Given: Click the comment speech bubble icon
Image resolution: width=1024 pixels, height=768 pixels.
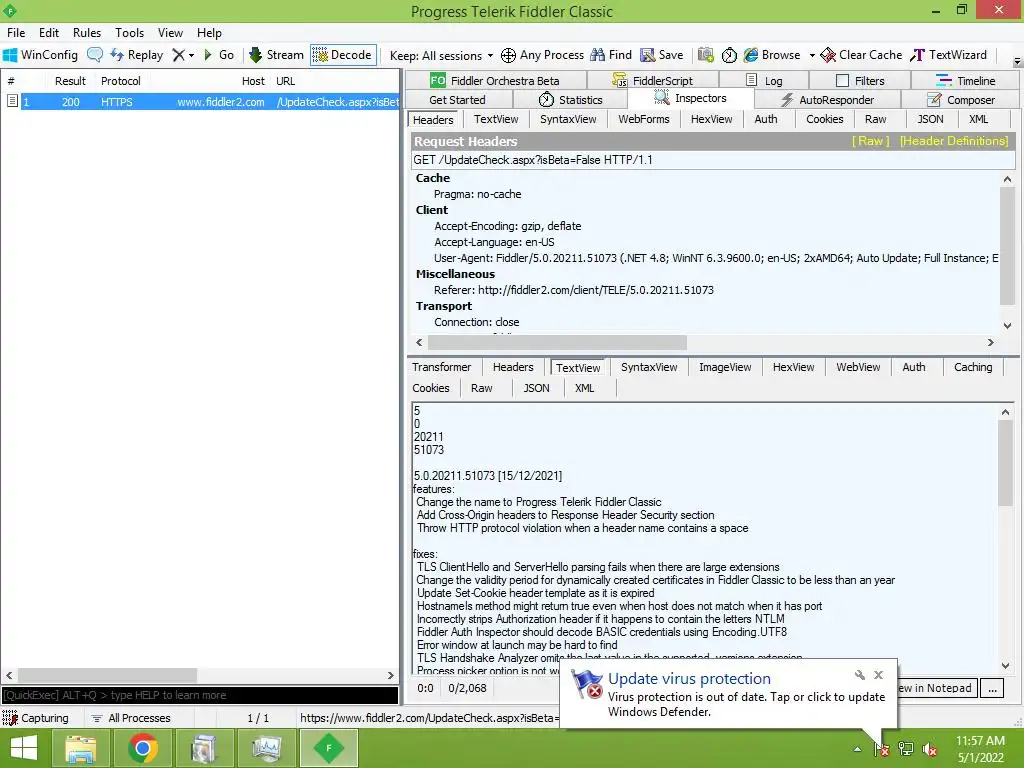Looking at the screenshot, I should click(95, 55).
